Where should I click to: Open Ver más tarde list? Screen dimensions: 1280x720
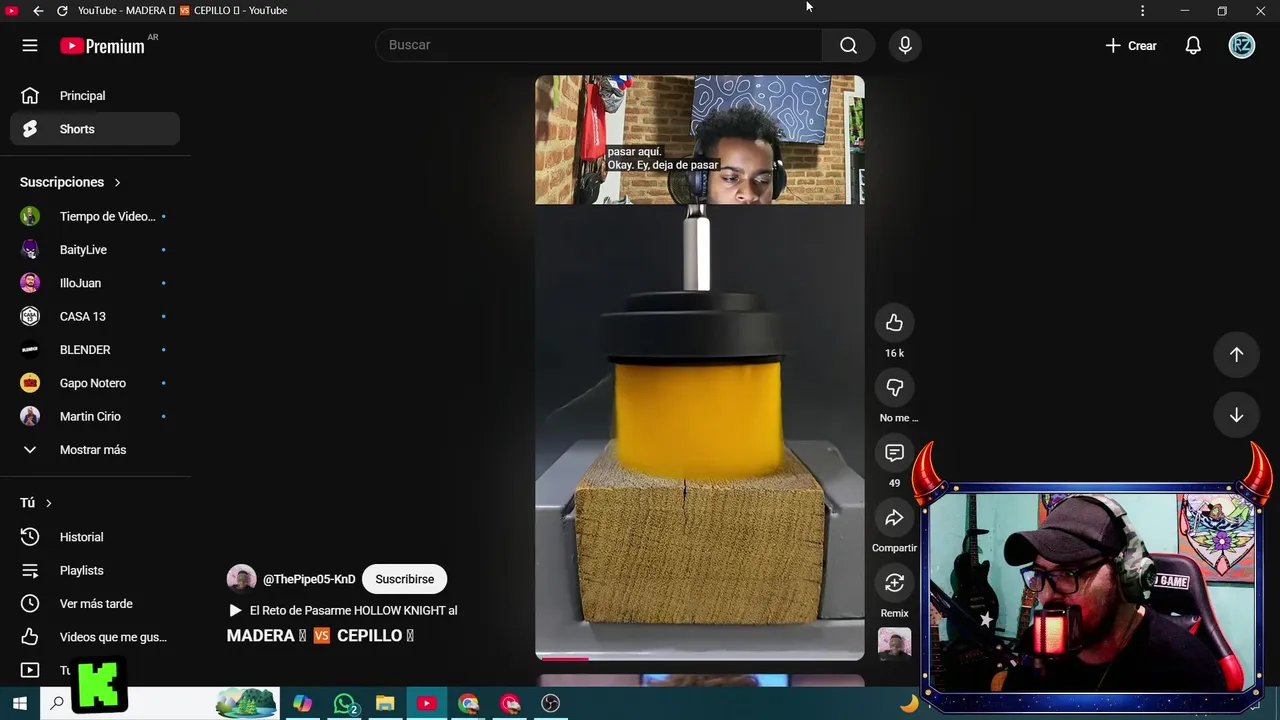(x=95, y=604)
